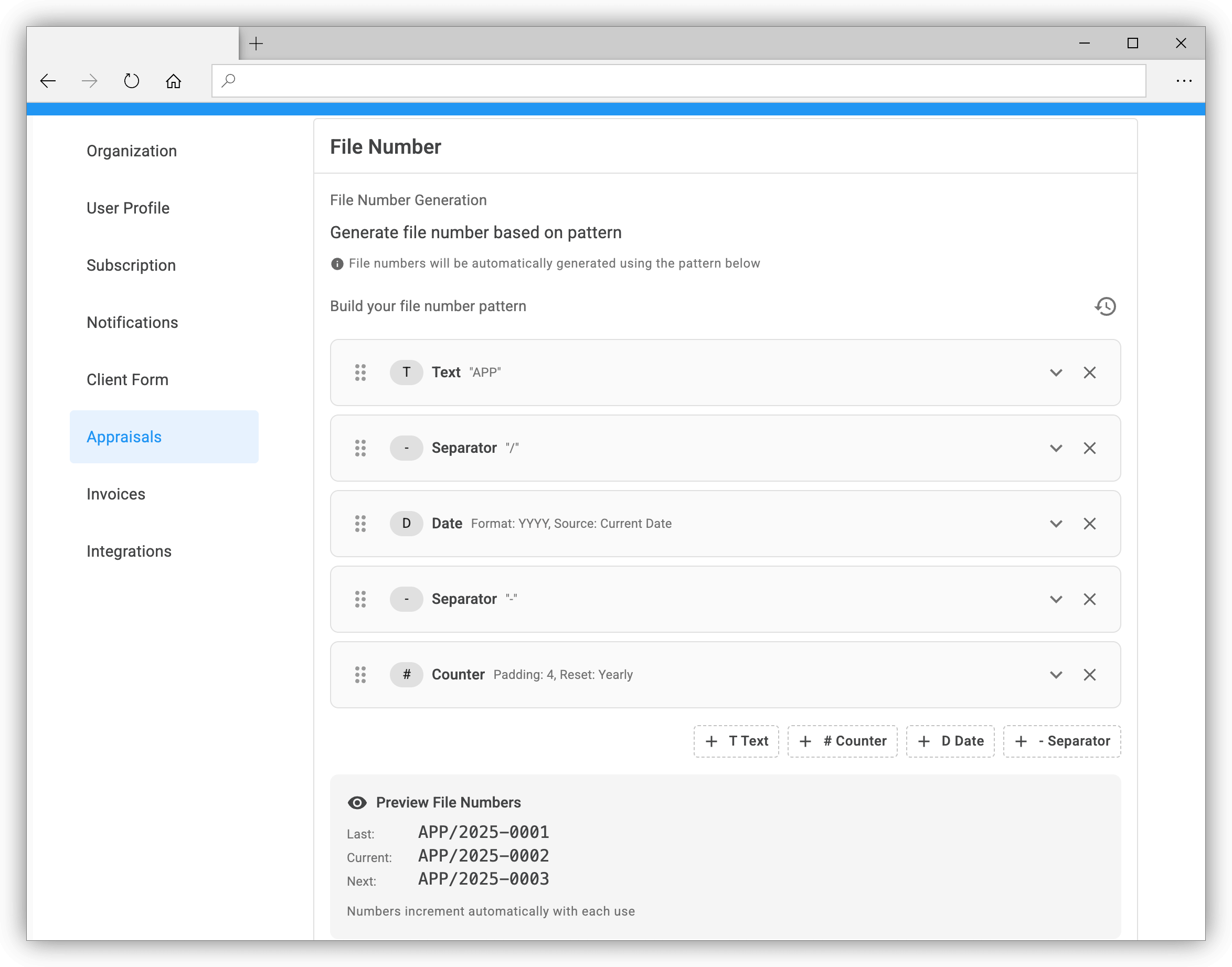Click the drag handle on the Counter block
The image size is (1232, 967).
click(x=360, y=675)
